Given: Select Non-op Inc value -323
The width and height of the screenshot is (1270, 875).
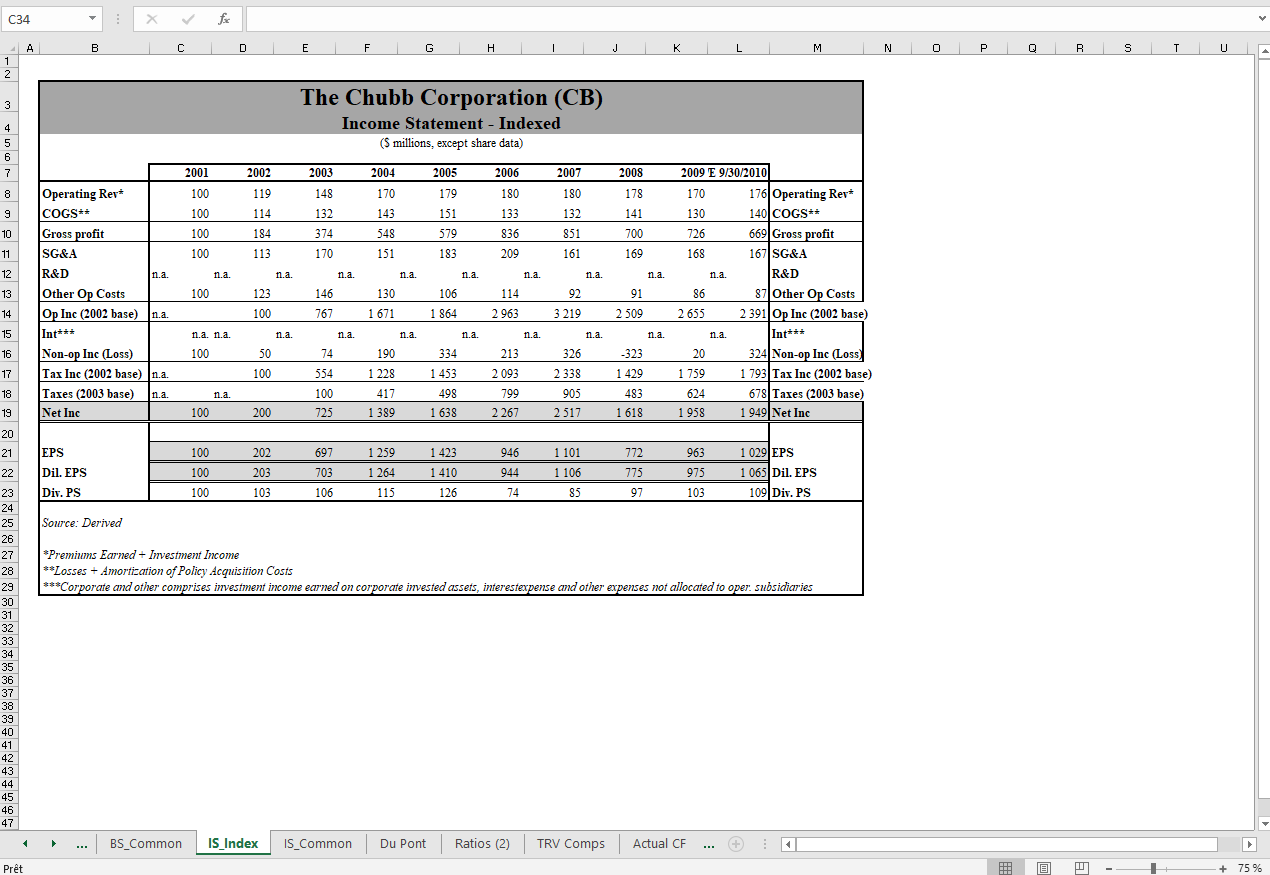Looking at the screenshot, I should (615, 354).
